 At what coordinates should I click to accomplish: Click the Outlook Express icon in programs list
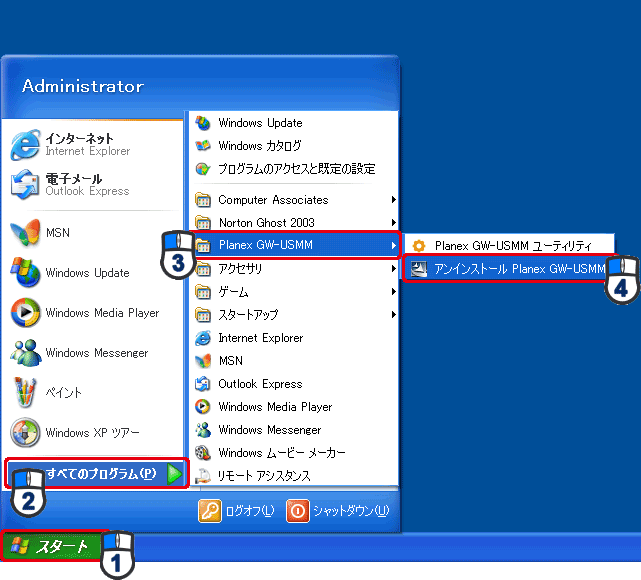(x=203, y=384)
